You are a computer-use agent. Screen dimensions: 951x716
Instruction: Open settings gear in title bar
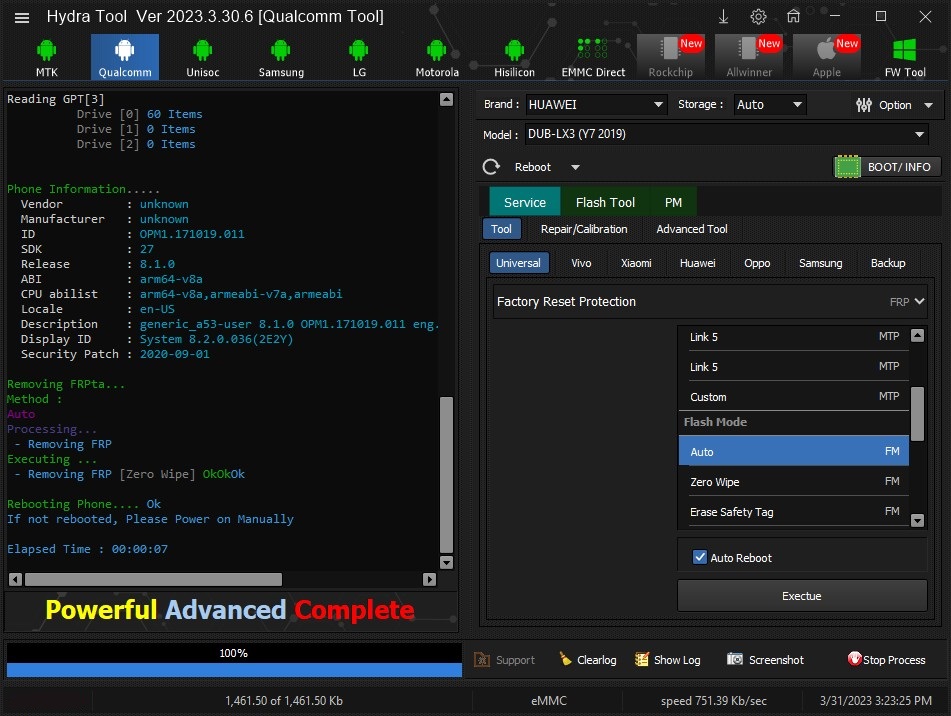point(758,17)
